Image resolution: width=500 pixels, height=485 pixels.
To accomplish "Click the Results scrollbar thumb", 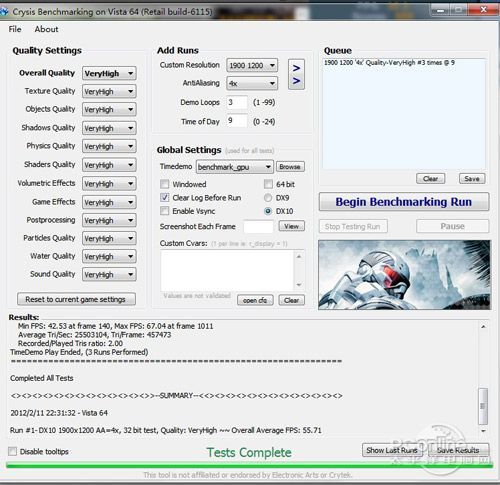I will tap(483, 406).
